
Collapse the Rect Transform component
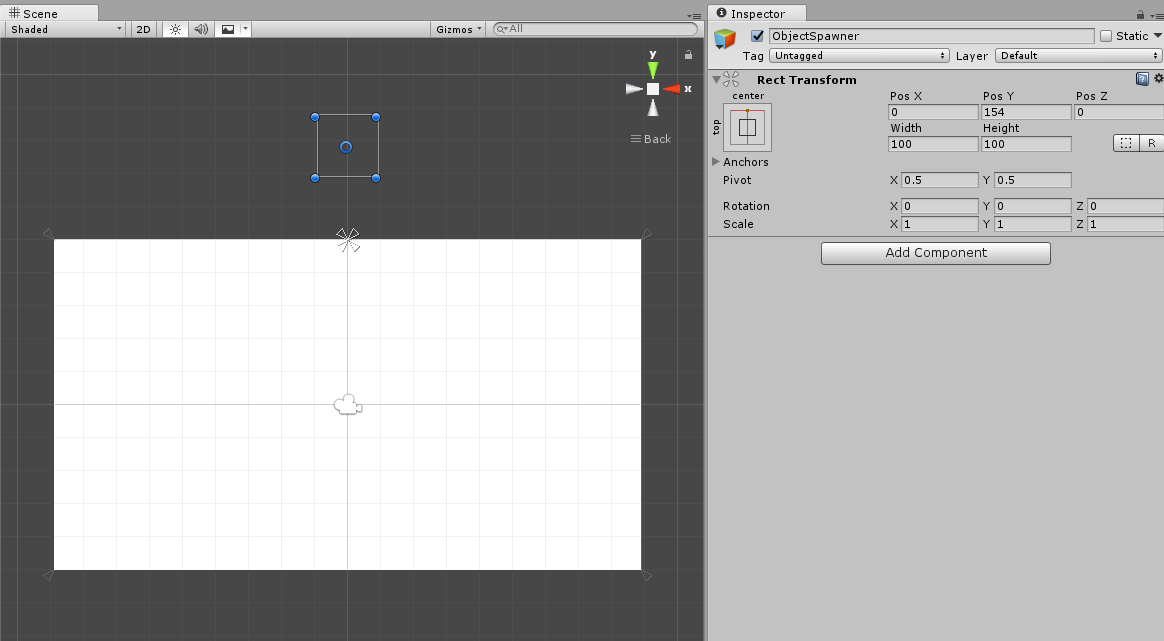(716, 79)
